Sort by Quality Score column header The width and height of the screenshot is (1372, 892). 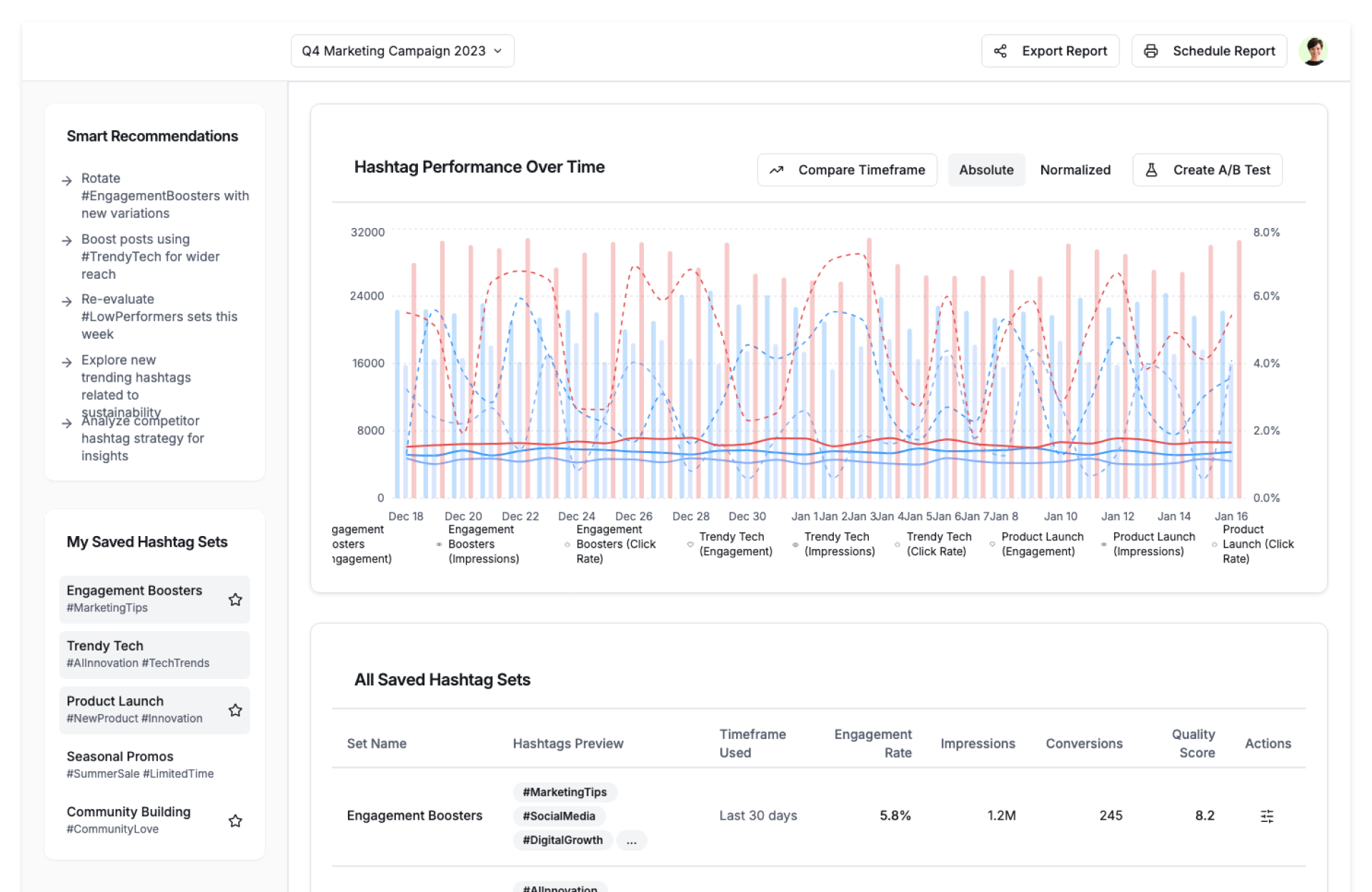click(1193, 743)
